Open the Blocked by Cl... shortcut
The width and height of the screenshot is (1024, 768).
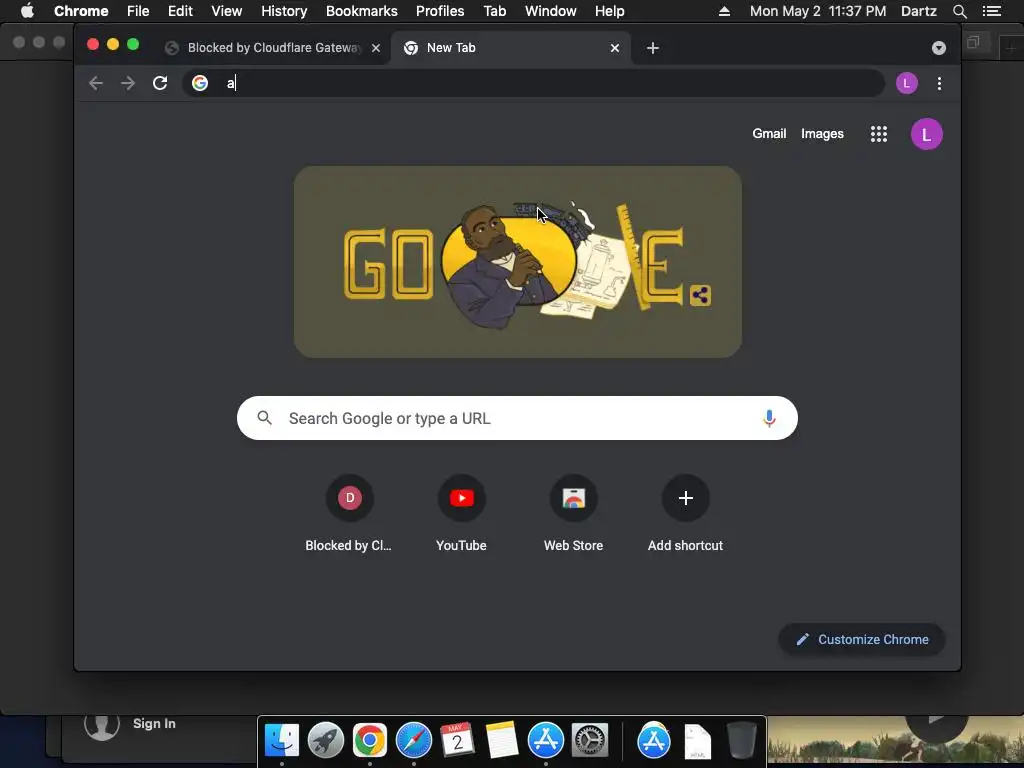click(x=349, y=513)
